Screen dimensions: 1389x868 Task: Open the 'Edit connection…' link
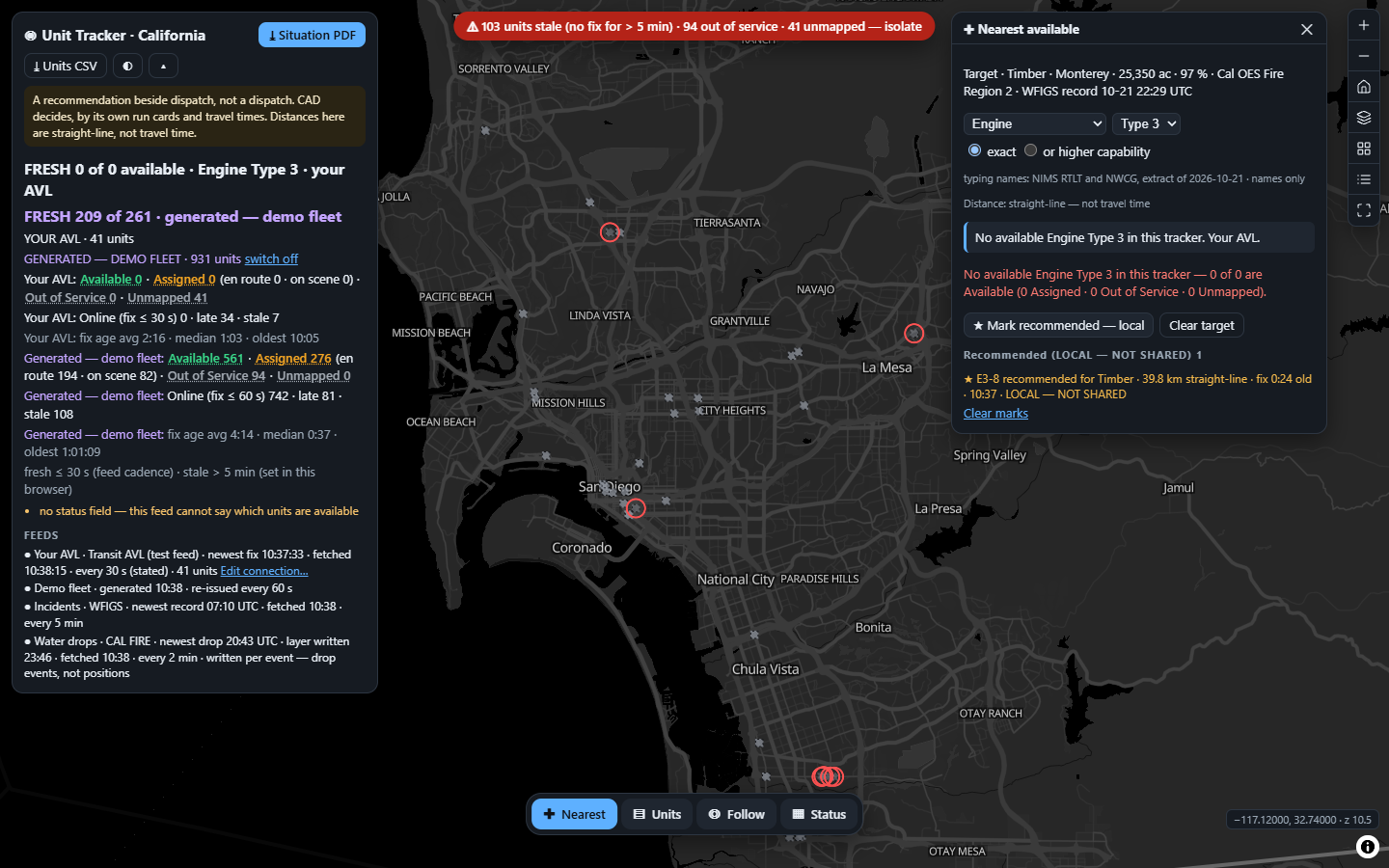click(264, 571)
